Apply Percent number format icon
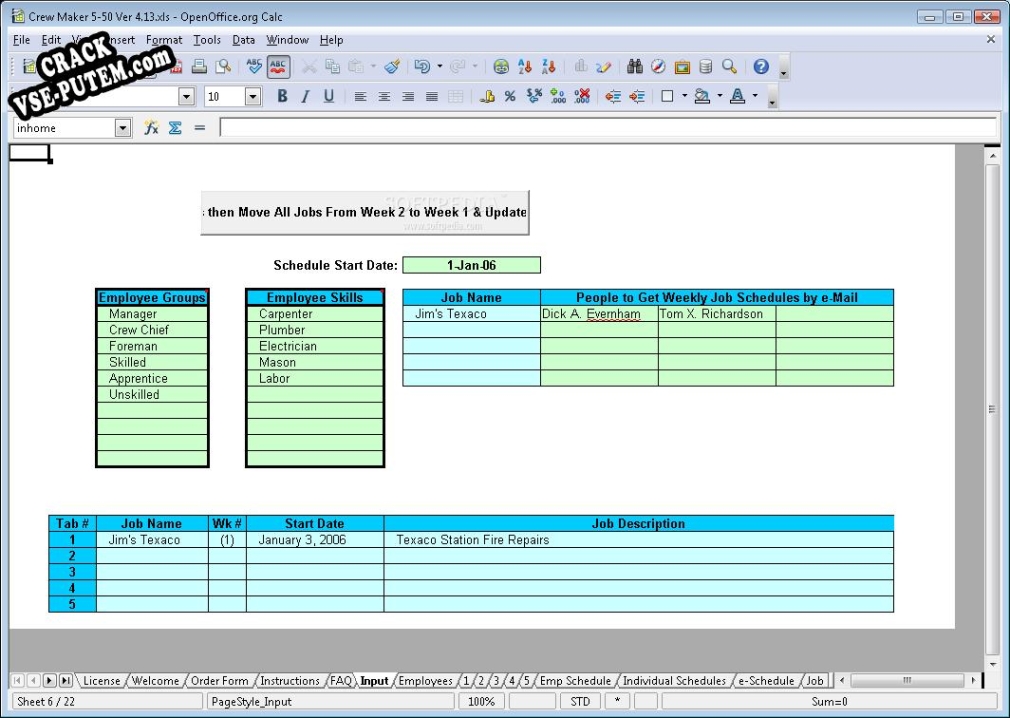Image resolution: width=1010 pixels, height=718 pixels. pos(510,96)
